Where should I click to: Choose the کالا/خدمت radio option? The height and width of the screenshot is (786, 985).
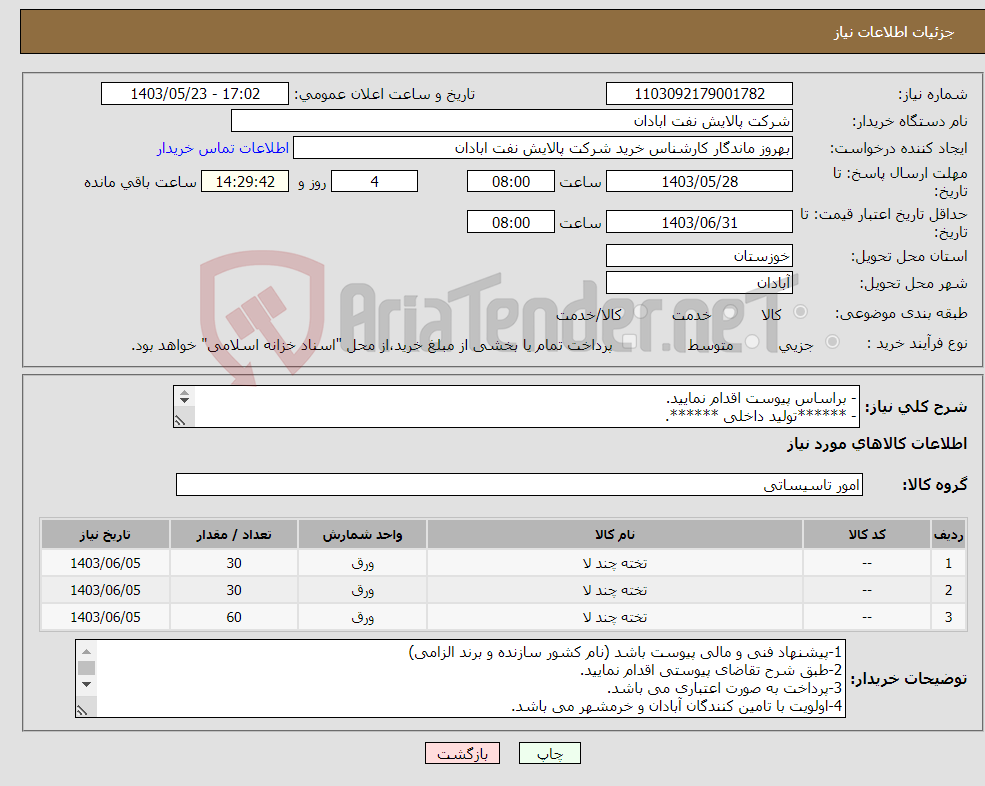click(x=639, y=312)
